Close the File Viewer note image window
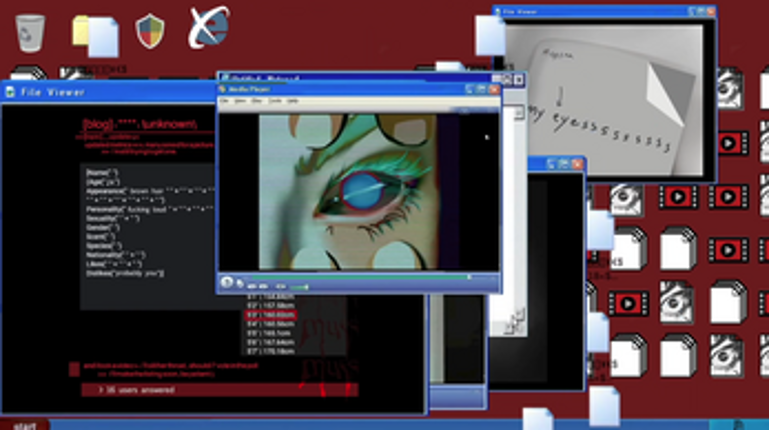Screen dimensions: 769x430 (x=709, y=12)
